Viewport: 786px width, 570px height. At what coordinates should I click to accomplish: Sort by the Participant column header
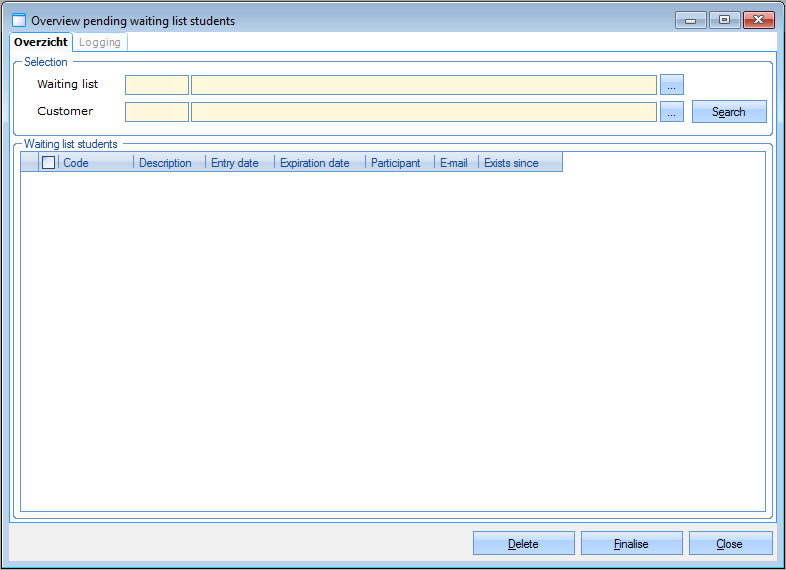pyautogui.click(x=400, y=163)
